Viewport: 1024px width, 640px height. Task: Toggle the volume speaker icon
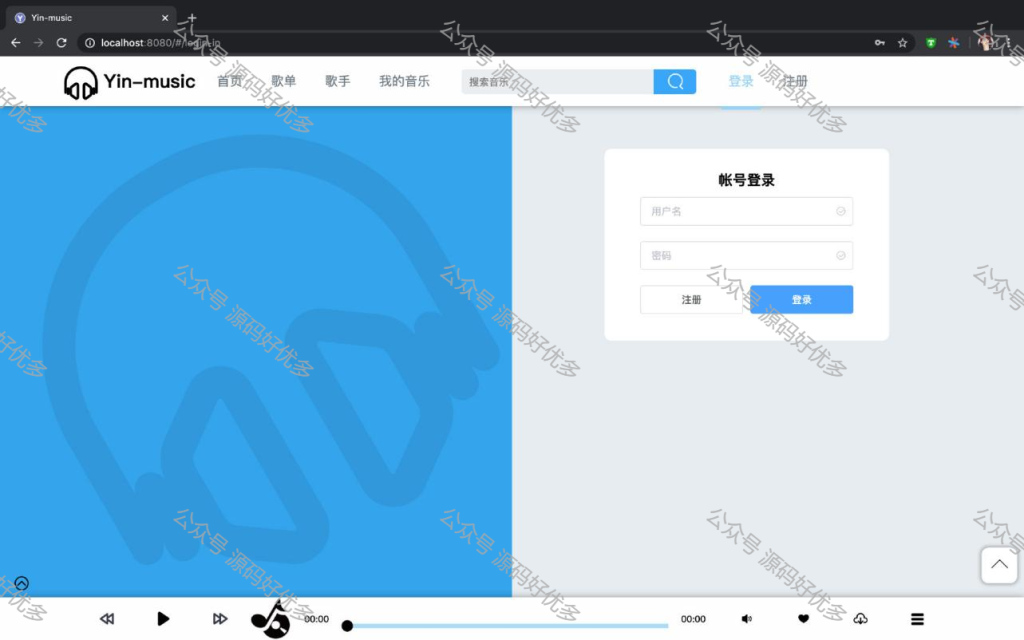click(x=746, y=618)
